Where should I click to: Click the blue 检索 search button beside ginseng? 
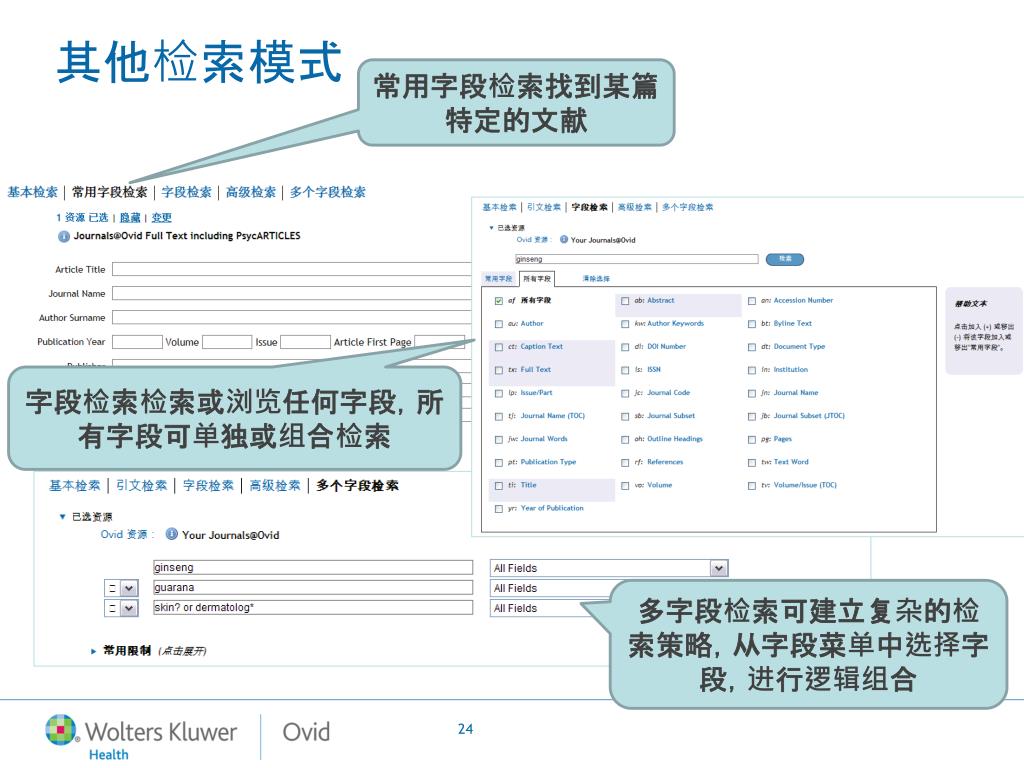pos(784,259)
